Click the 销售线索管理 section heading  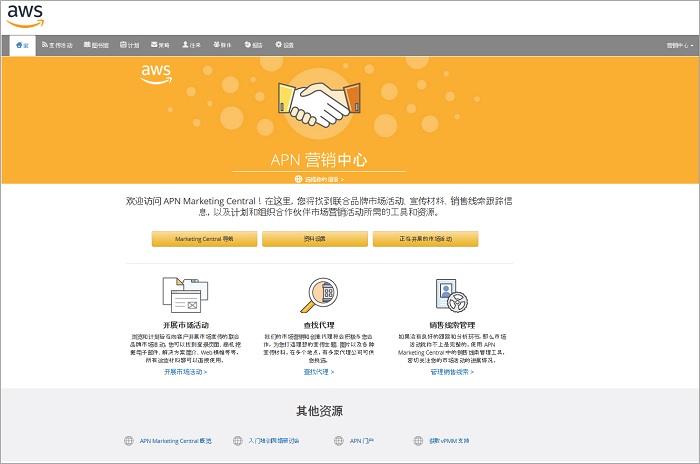pyautogui.click(x=452, y=325)
